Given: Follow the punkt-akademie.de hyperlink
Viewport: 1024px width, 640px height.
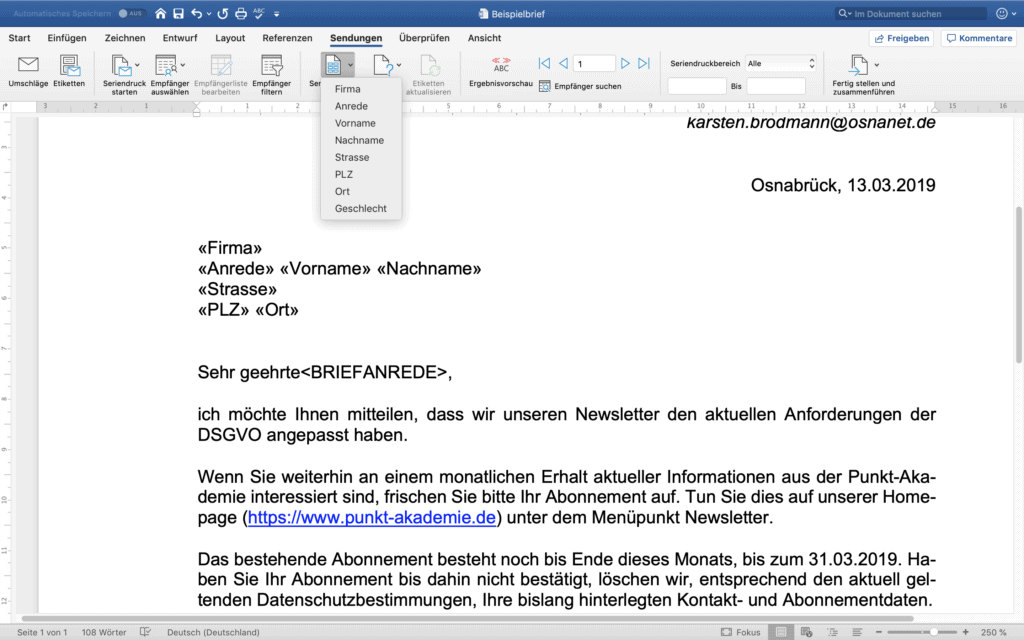Looking at the screenshot, I should coord(372,517).
